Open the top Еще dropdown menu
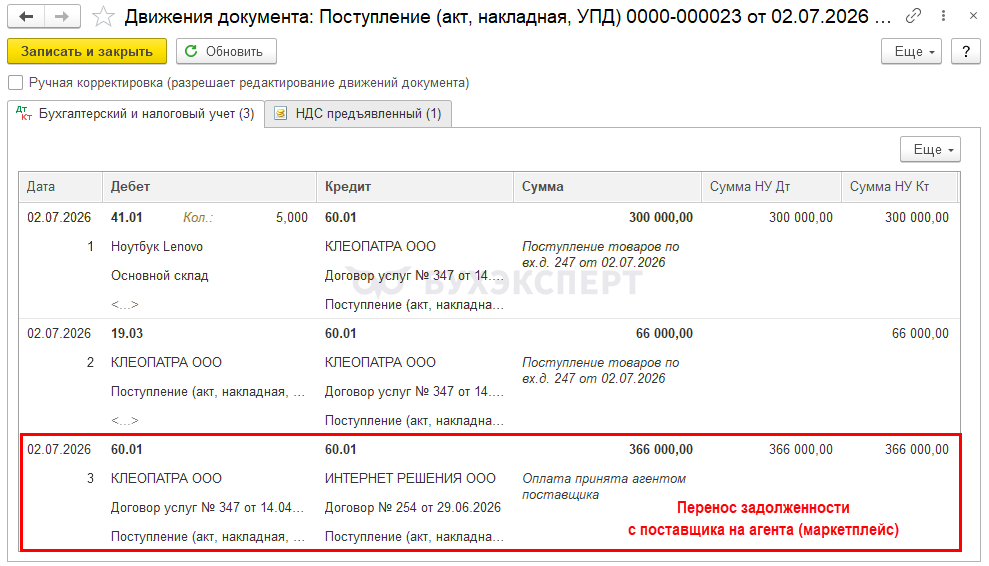This screenshot has height=566, width=989. pyautogui.click(x=911, y=51)
